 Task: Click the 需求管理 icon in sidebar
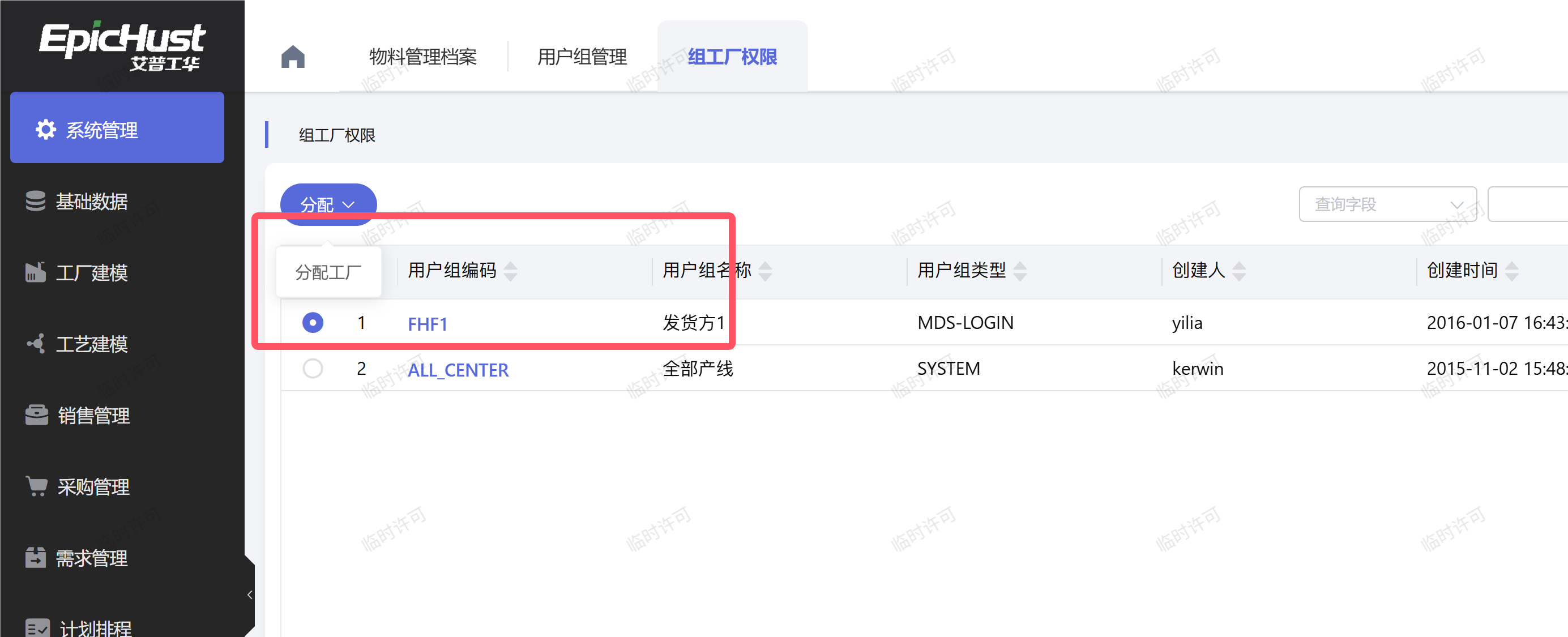(36, 557)
